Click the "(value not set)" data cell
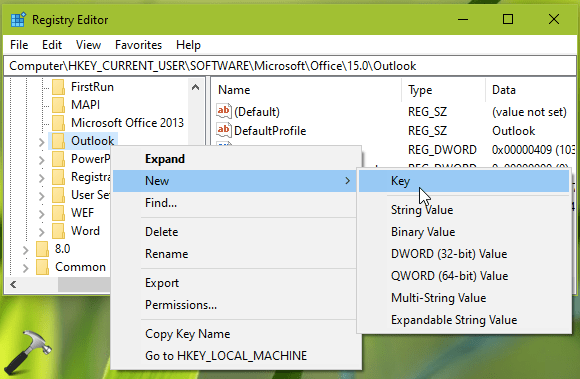 (529, 112)
